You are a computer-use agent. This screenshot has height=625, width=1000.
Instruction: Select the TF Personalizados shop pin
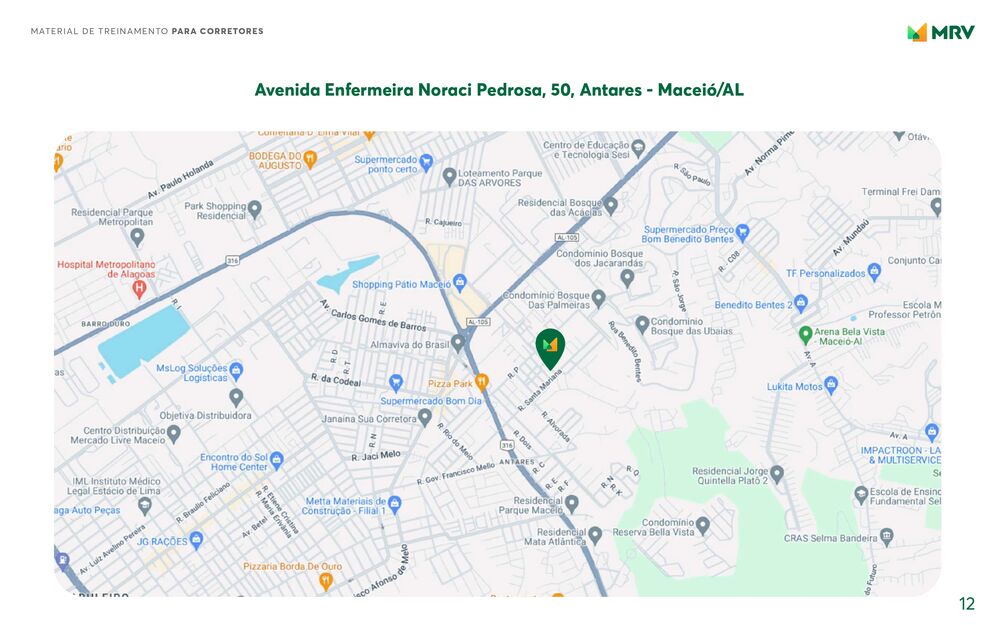pos(874,272)
